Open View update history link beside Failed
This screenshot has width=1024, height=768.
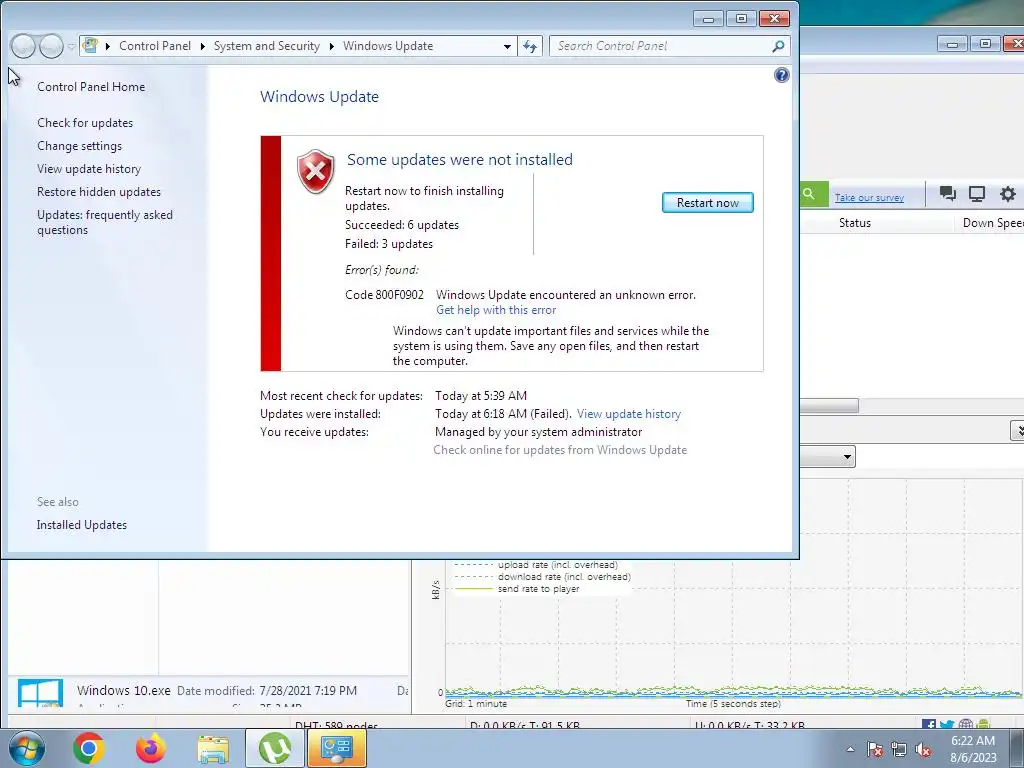[628, 414]
